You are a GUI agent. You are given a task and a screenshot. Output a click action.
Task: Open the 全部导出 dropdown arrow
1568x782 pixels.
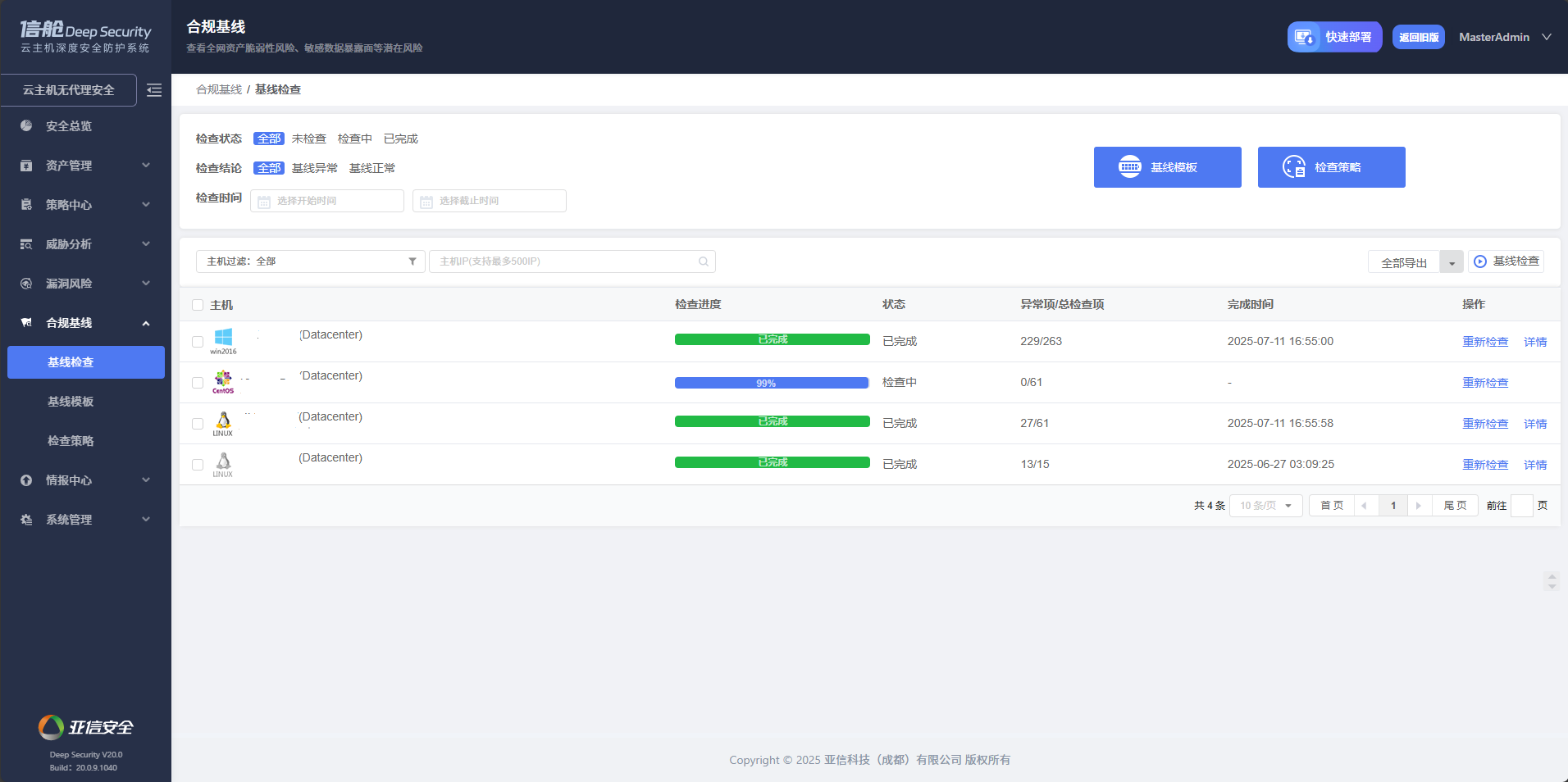pos(1452,263)
